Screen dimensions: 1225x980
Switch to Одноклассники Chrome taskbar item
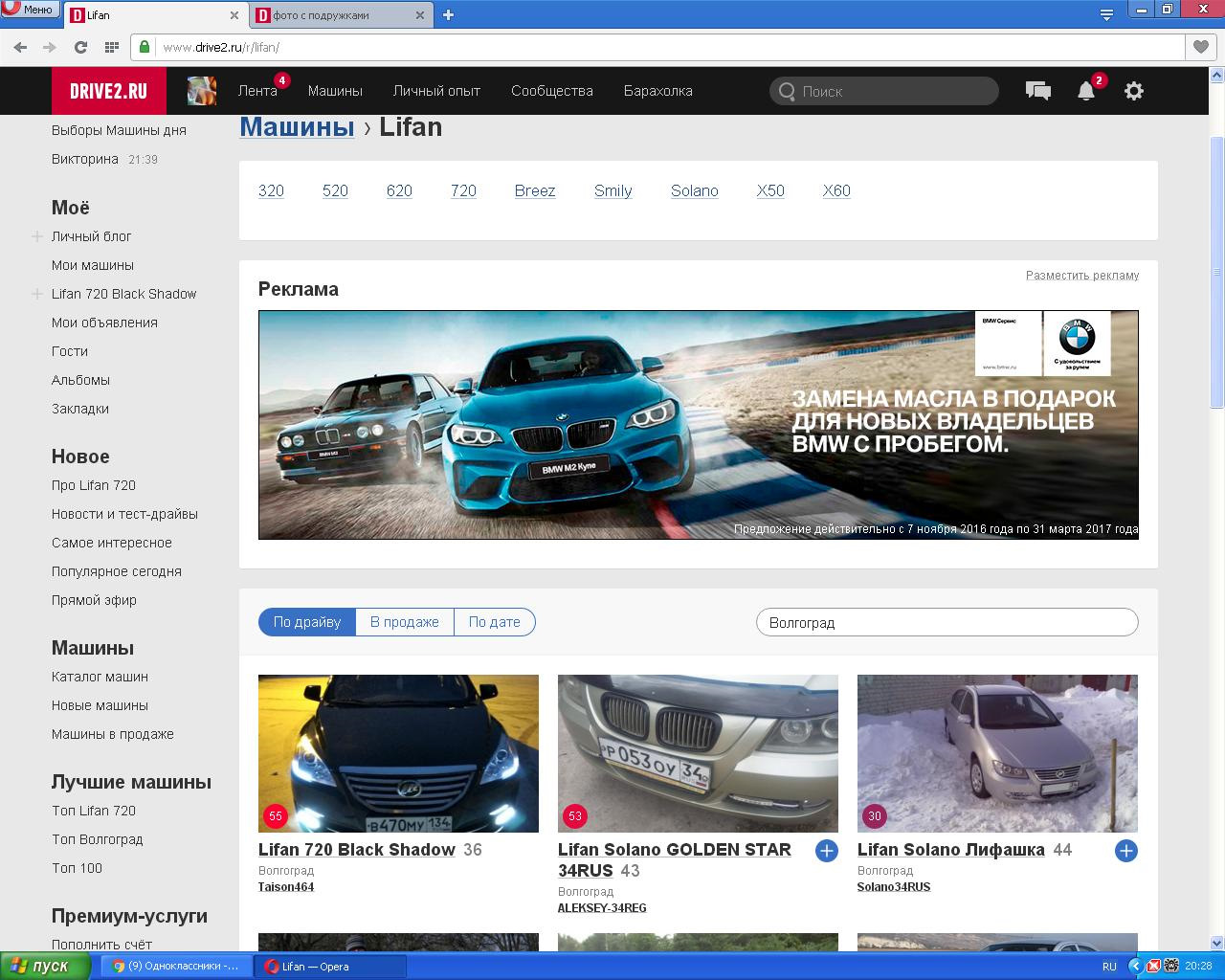click(176, 967)
